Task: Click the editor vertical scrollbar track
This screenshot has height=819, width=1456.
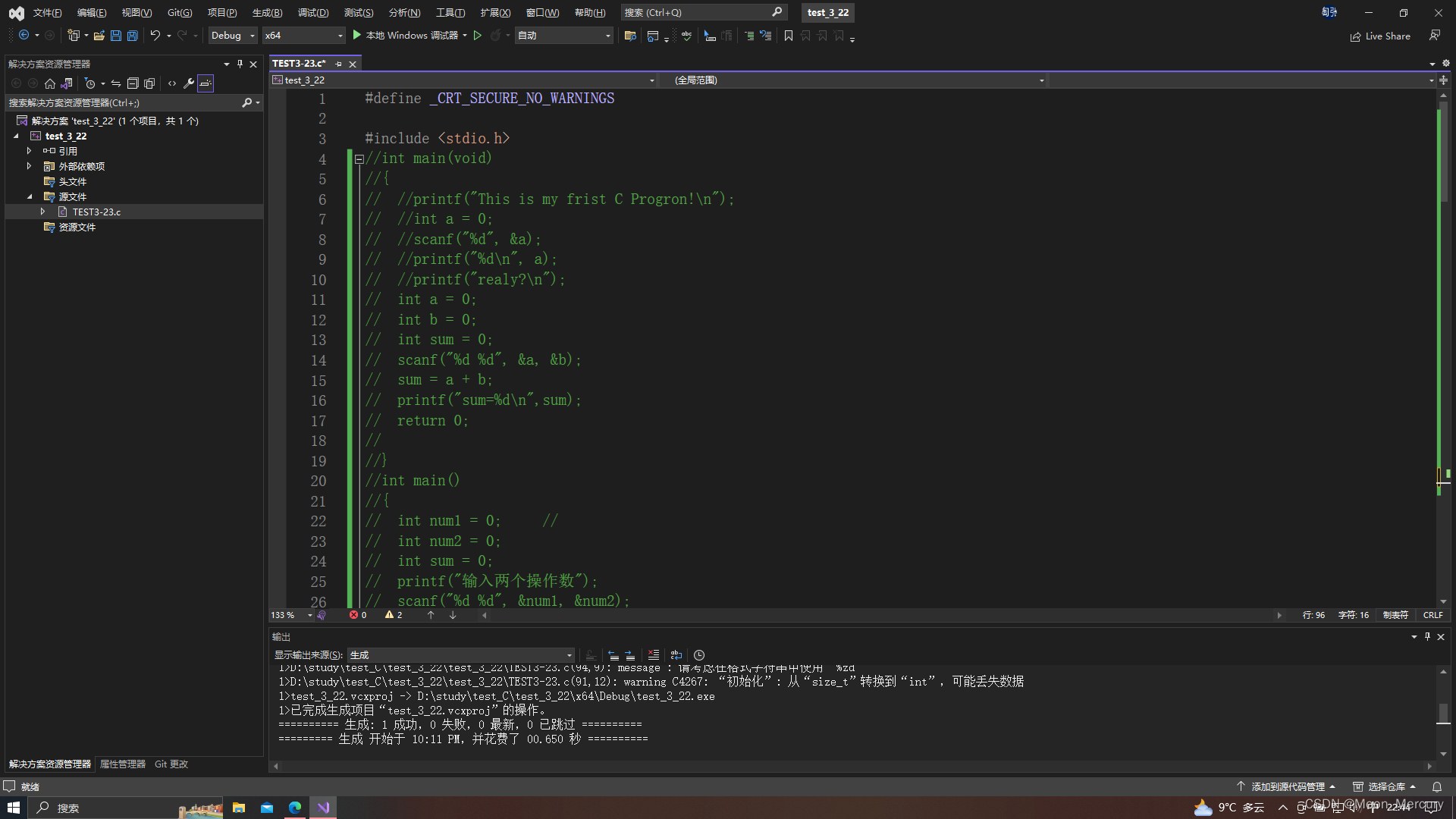Action: point(1443,341)
